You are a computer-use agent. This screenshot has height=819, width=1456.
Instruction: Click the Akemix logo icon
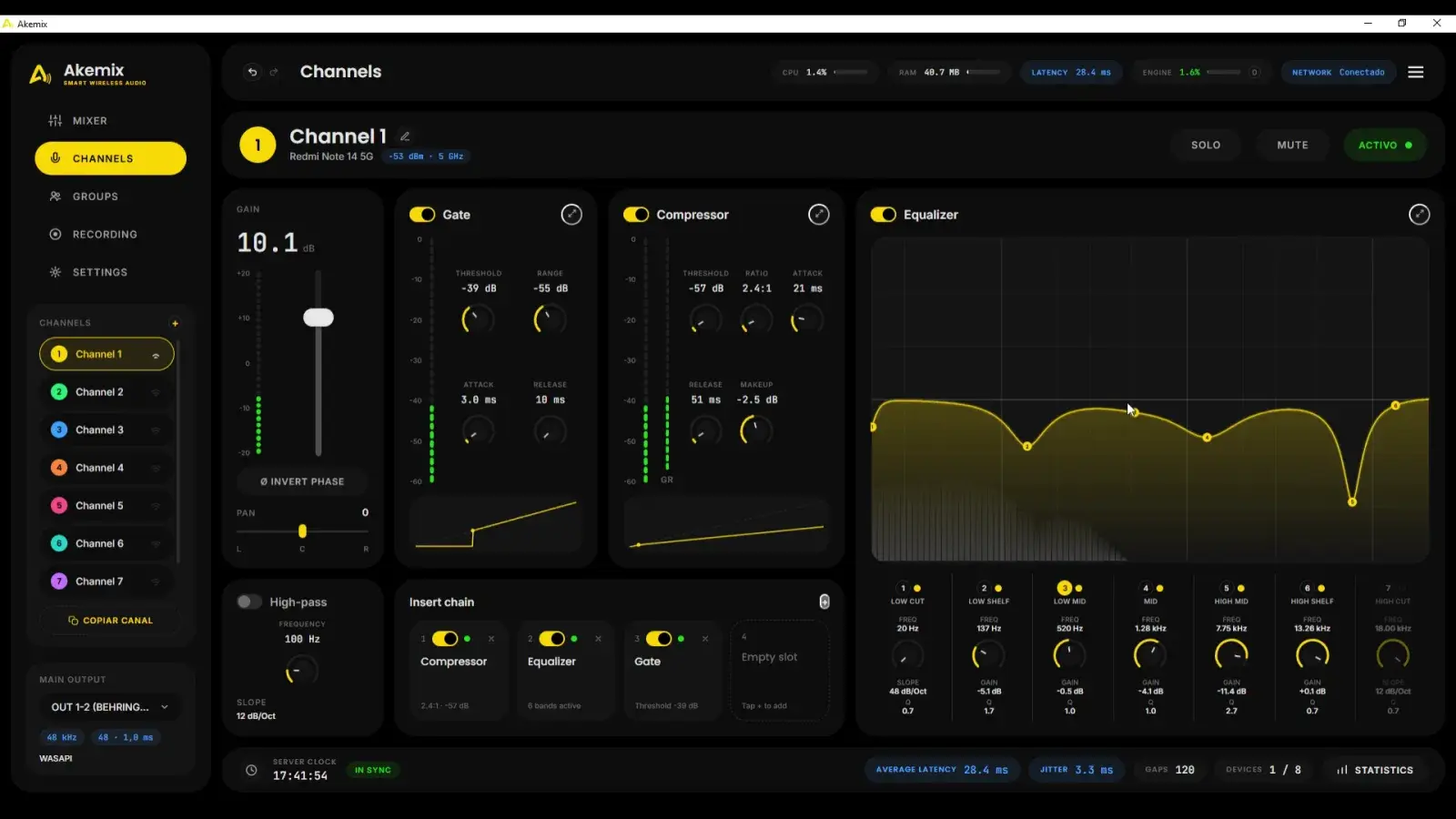[x=40, y=74]
